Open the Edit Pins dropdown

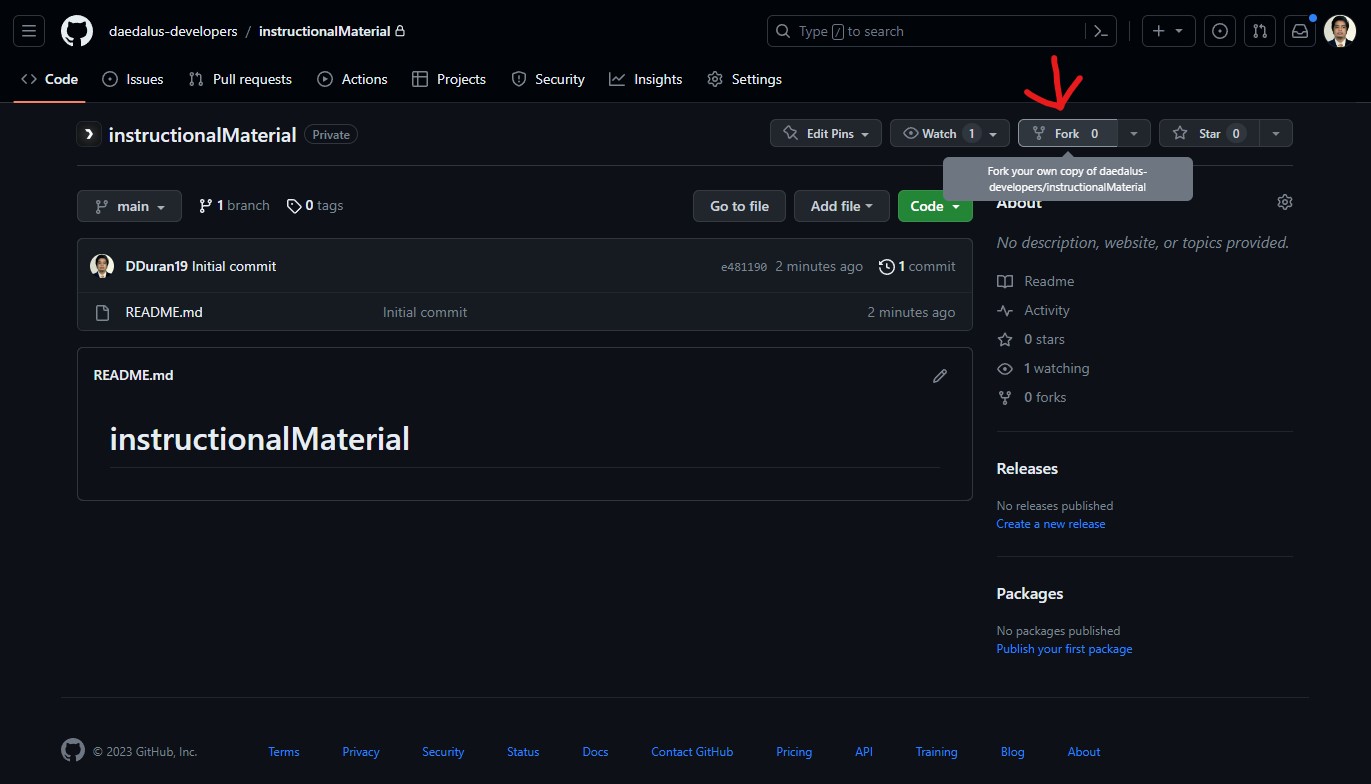click(x=826, y=133)
